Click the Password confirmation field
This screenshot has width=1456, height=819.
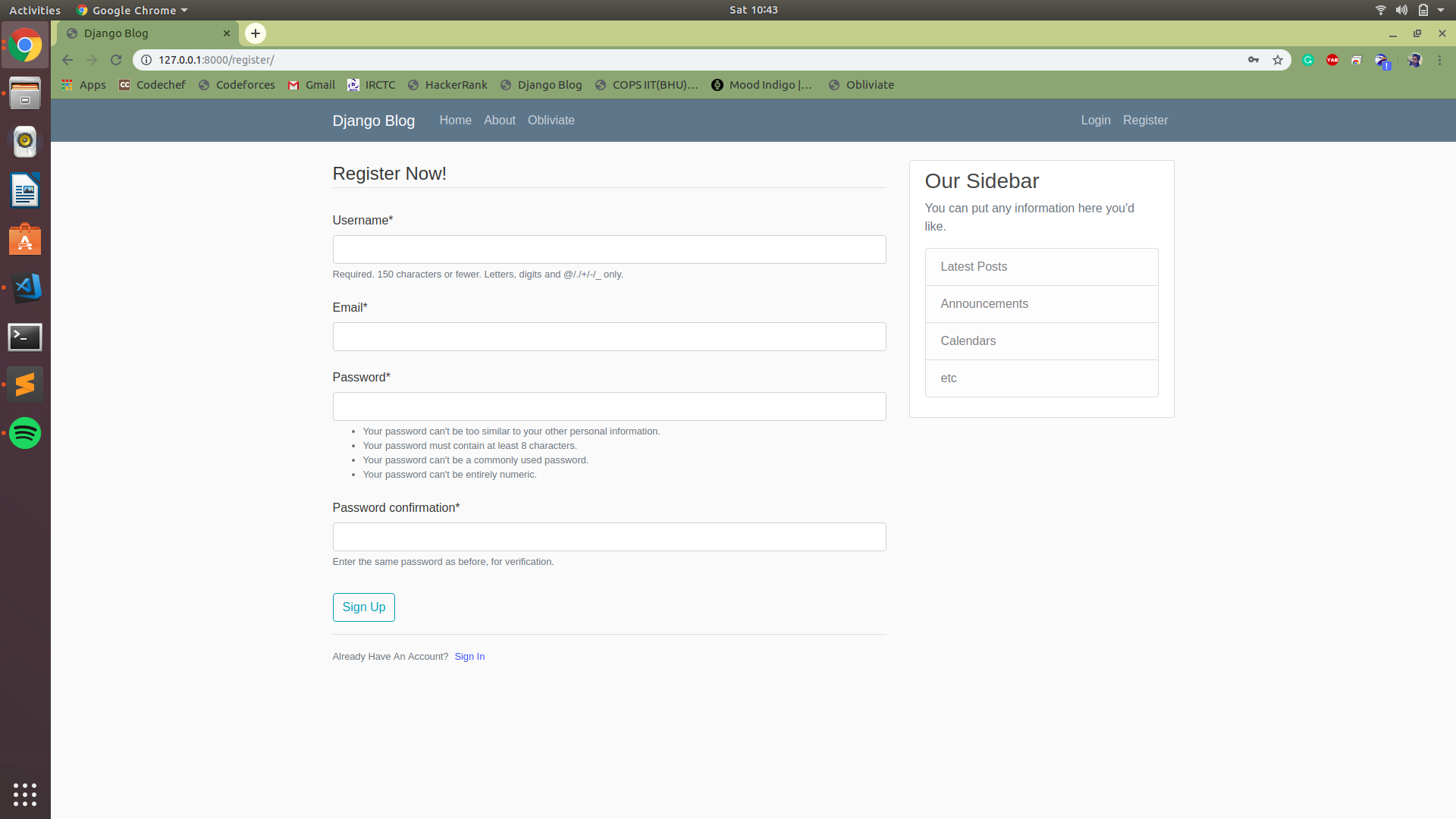coord(609,537)
